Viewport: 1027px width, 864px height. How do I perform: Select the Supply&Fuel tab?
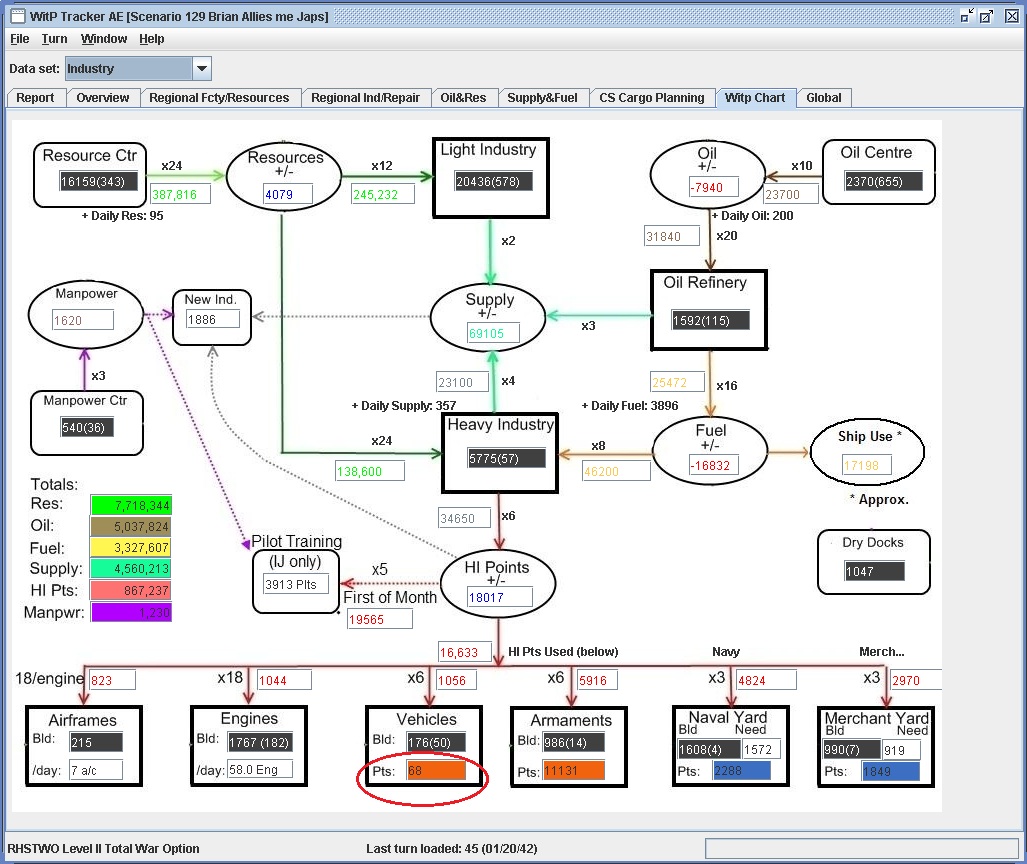click(x=542, y=98)
